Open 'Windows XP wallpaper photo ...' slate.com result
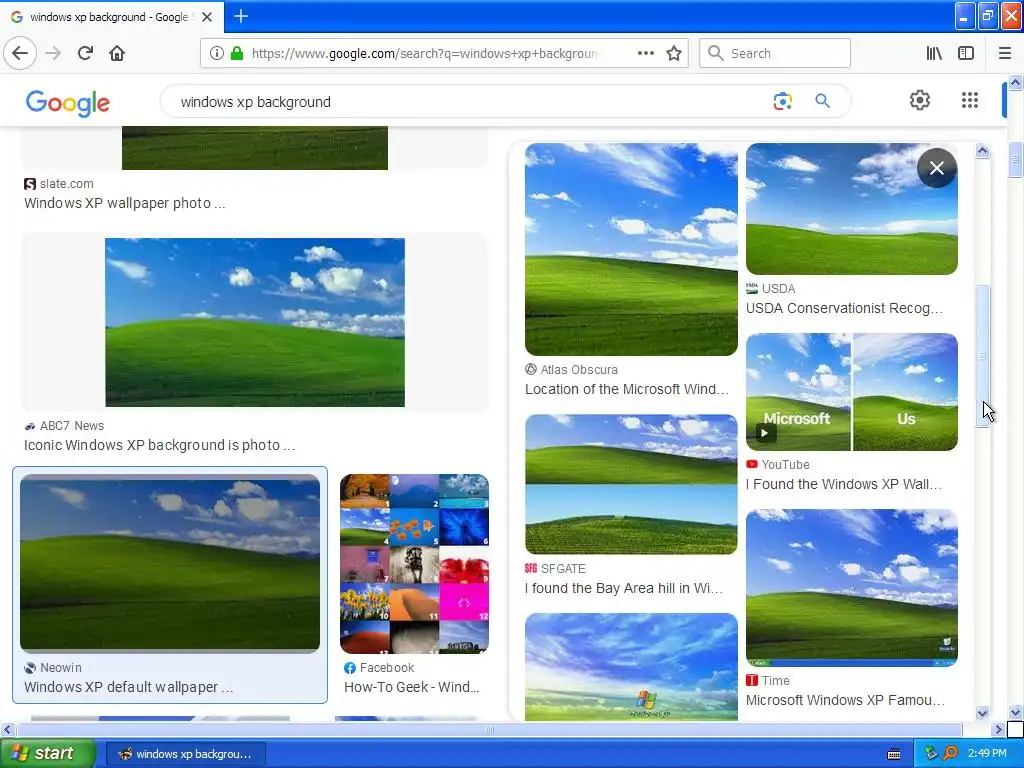Image resolution: width=1024 pixels, height=768 pixels. (x=125, y=203)
